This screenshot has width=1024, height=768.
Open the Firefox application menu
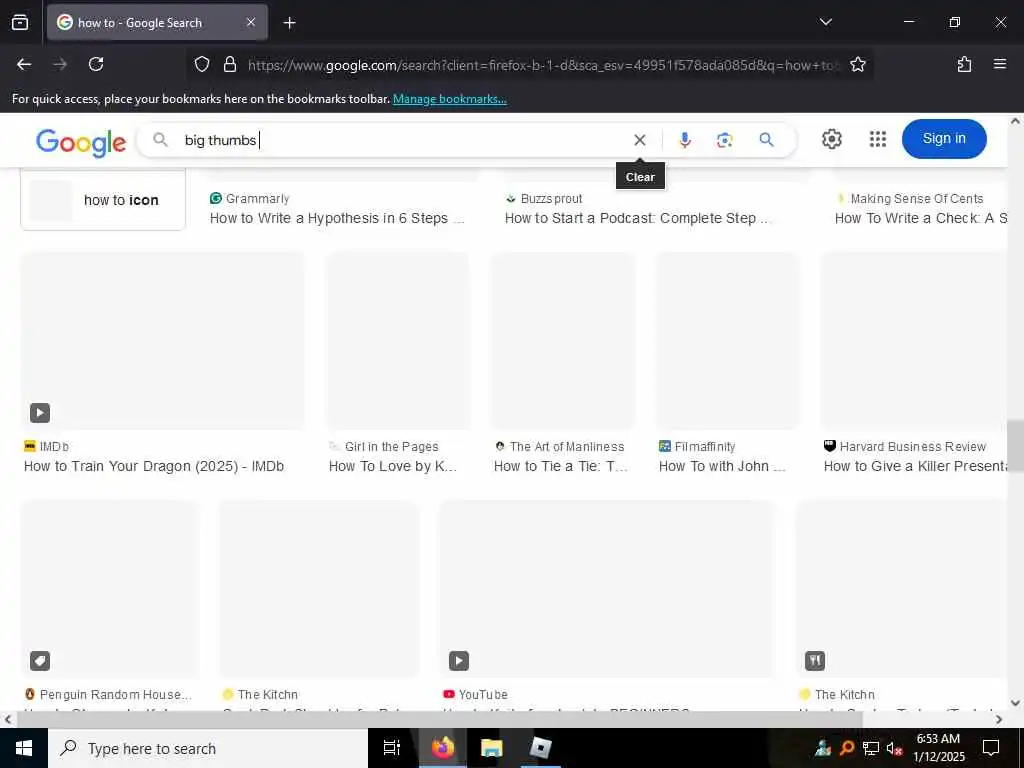coord(999,64)
